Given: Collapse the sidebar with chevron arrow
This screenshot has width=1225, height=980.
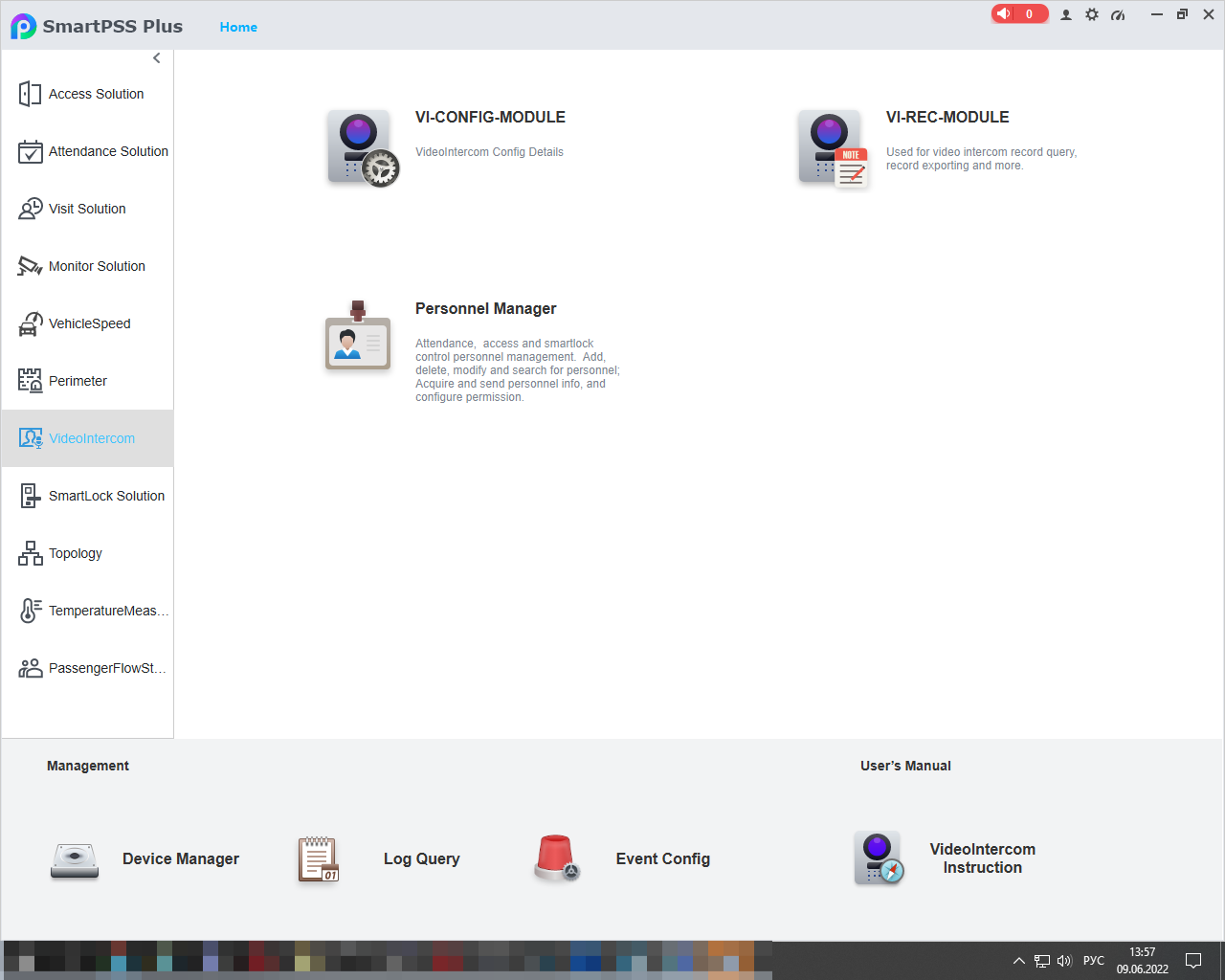Looking at the screenshot, I should 157,58.
